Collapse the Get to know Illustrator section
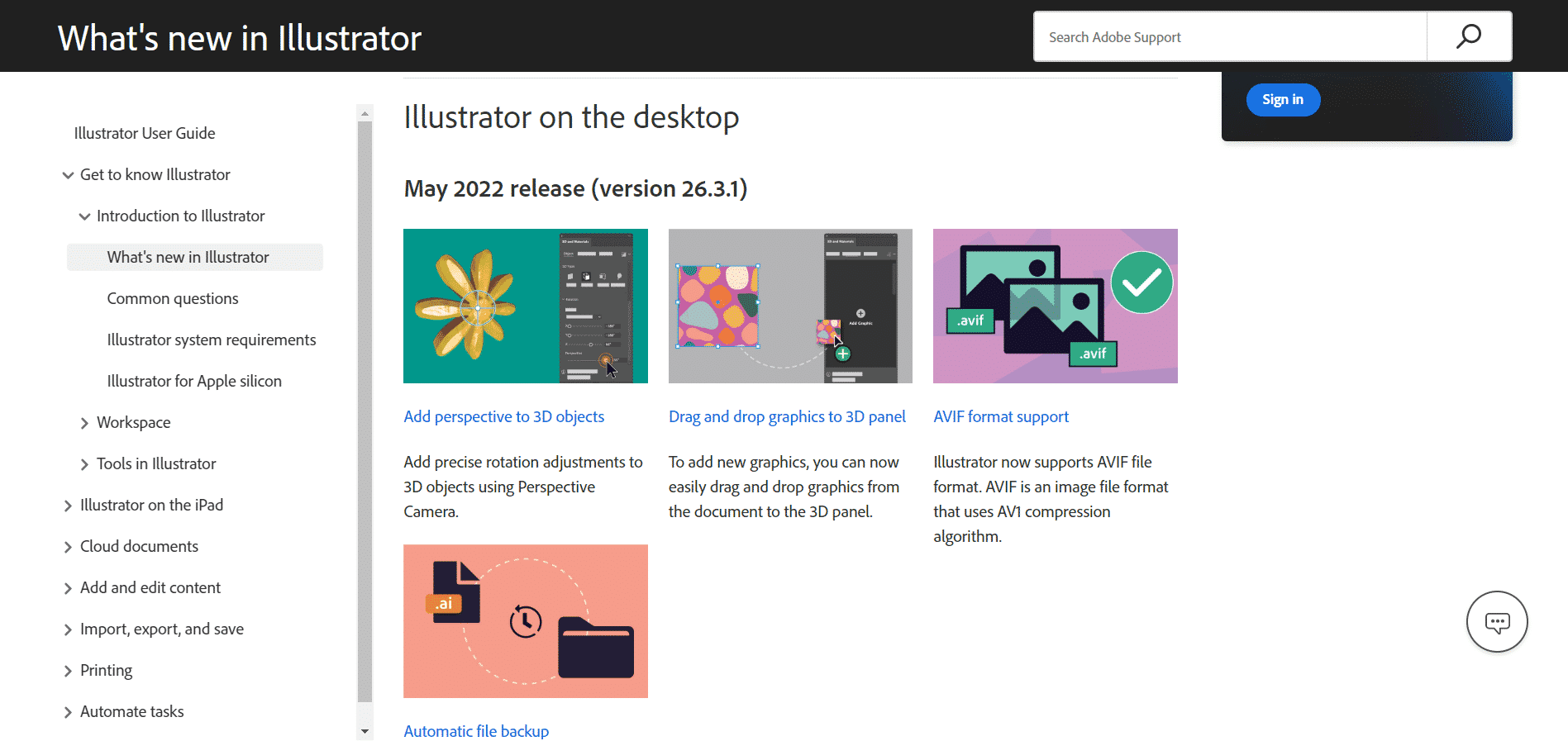Image resolution: width=1568 pixels, height=741 pixels. [x=68, y=175]
